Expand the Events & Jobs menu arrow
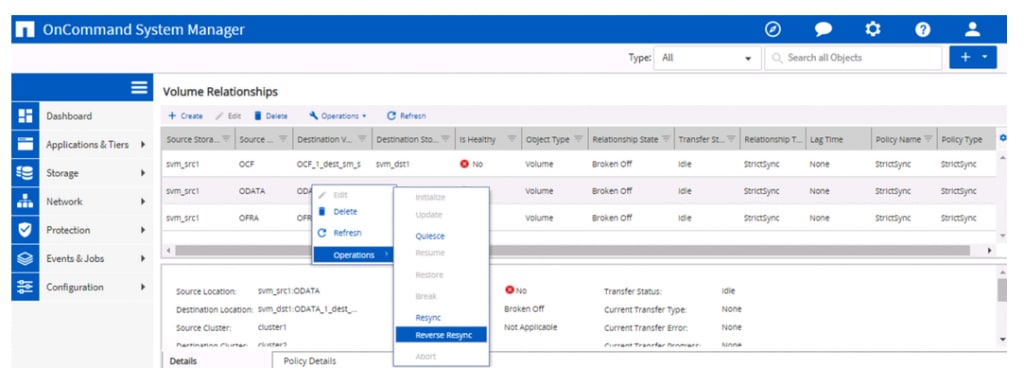1024x368 pixels. 142,258
